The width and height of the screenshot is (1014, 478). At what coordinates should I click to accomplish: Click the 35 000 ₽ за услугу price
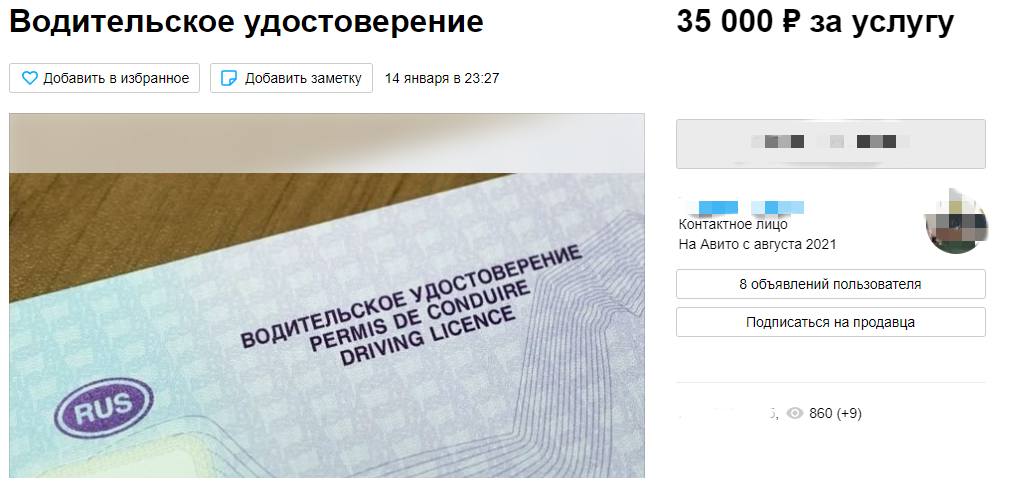click(815, 22)
